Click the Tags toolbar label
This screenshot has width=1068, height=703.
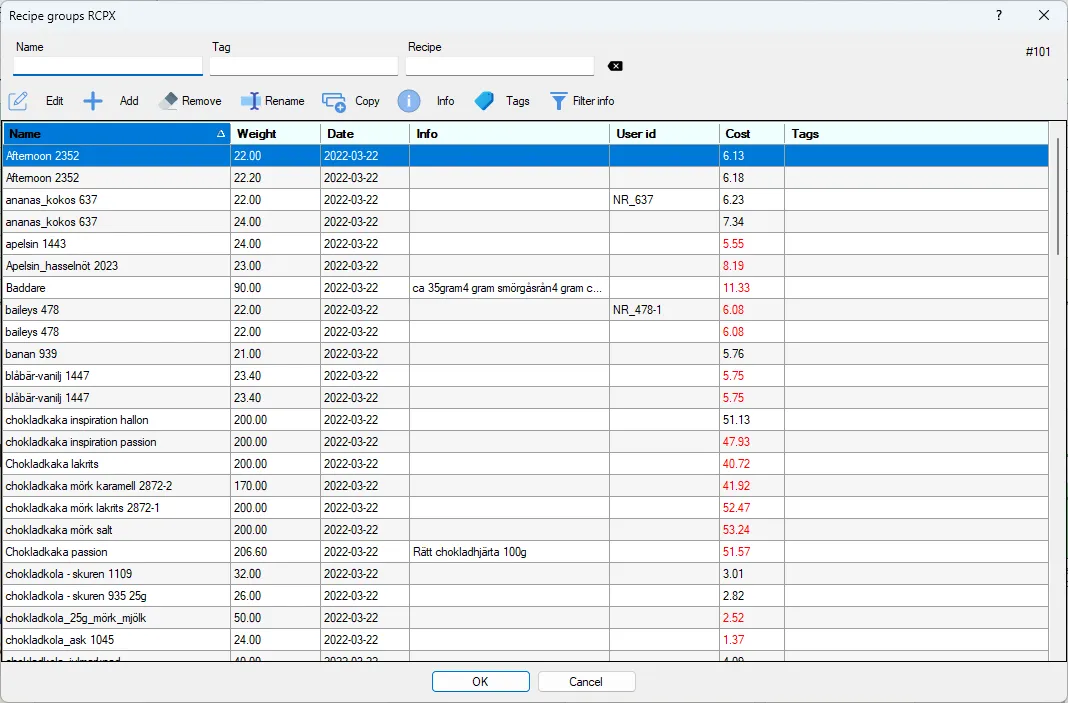(x=518, y=101)
